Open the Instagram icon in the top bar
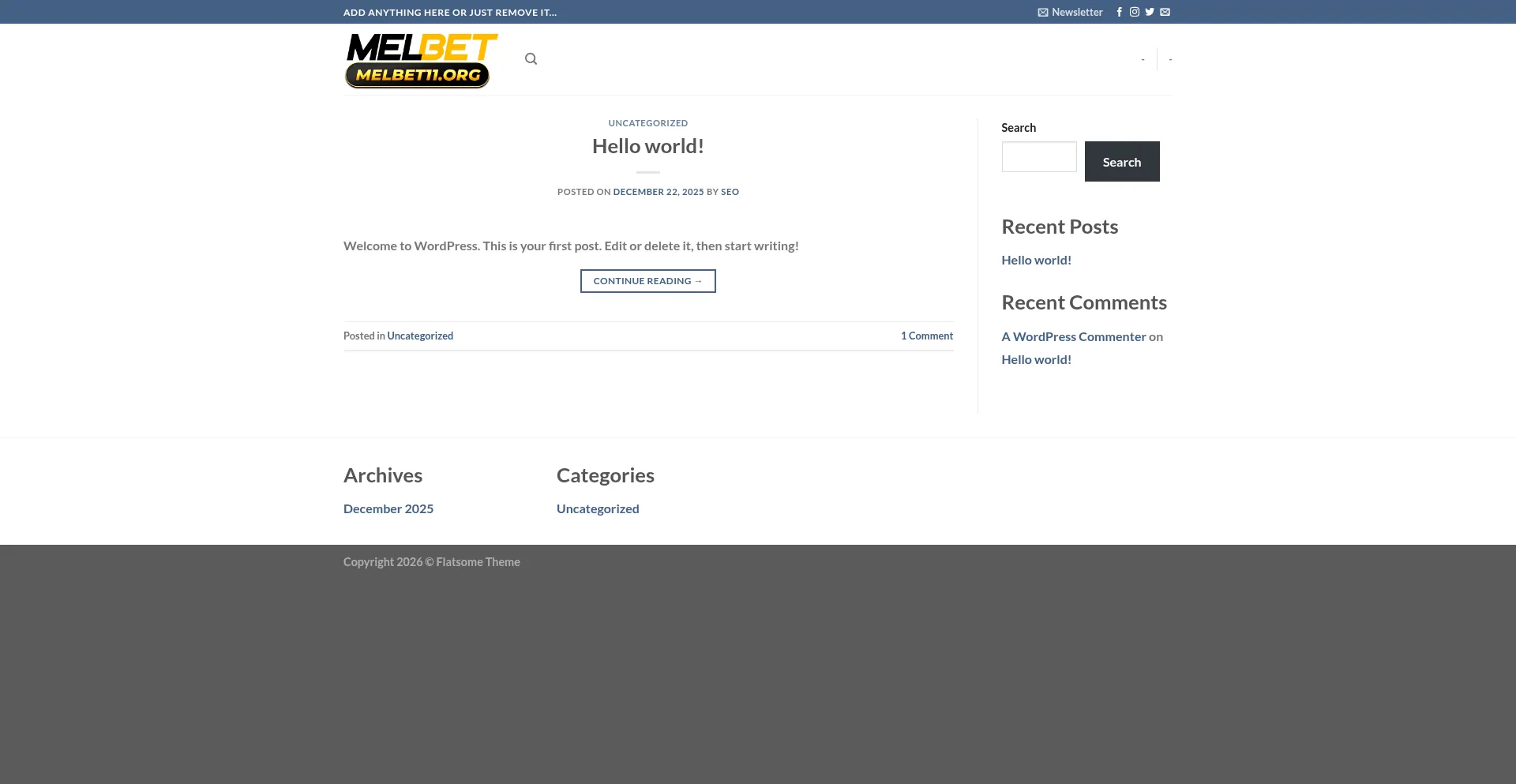The image size is (1516, 784). pyautogui.click(x=1135, y=12)
